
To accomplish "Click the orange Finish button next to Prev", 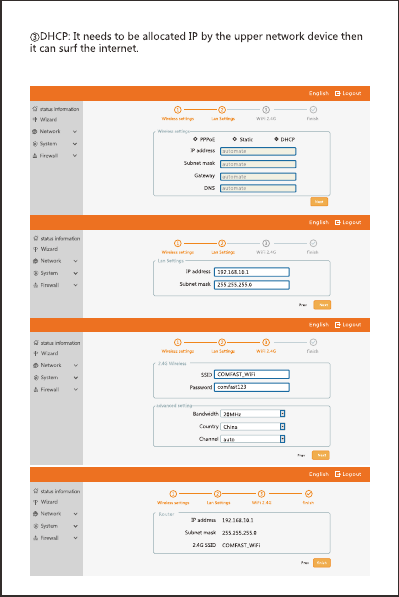I will pyautogui.click(x=322, y=563).
